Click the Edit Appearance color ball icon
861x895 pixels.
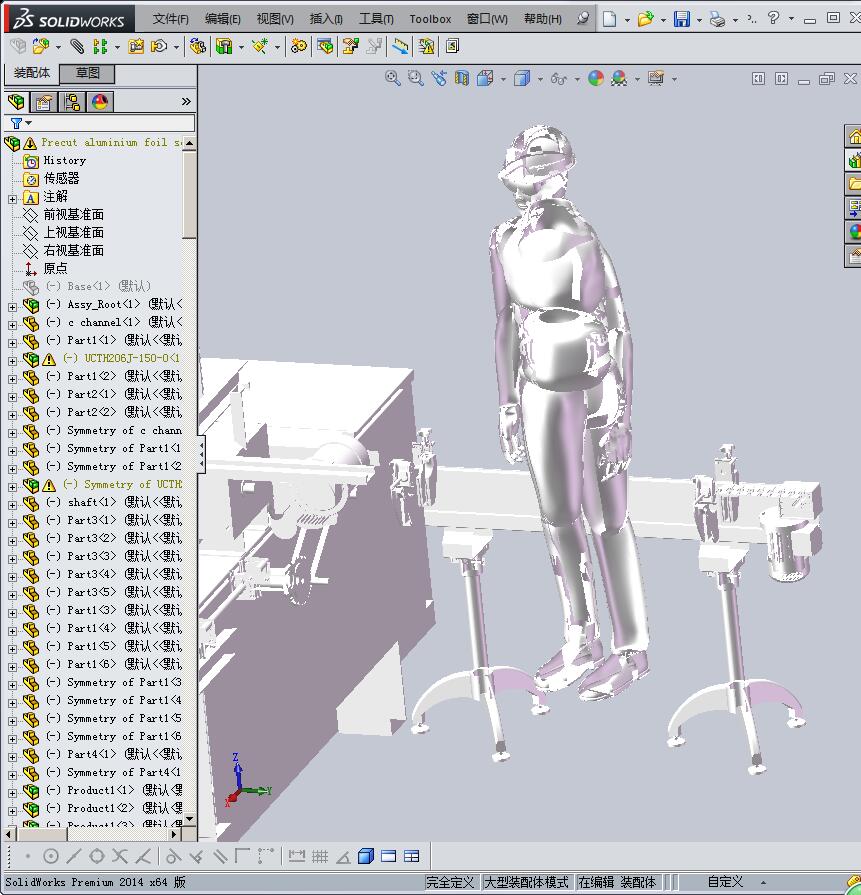click(x=596, y=79)
